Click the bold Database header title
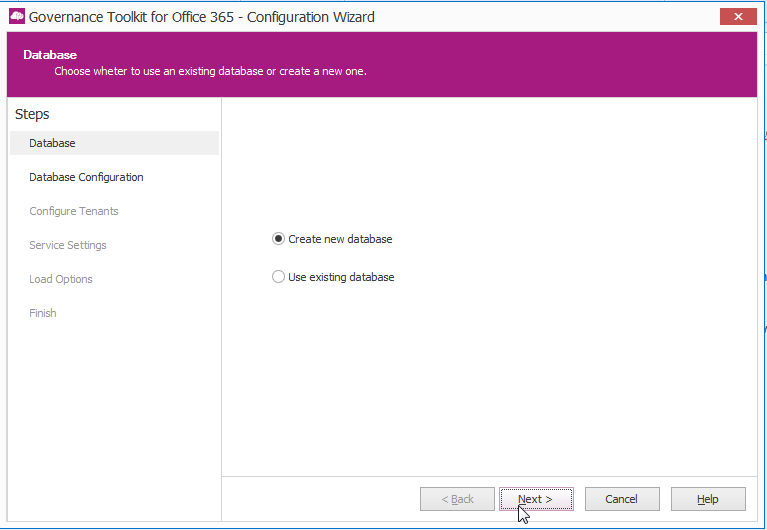767x530 pixels. coord(50,55)
